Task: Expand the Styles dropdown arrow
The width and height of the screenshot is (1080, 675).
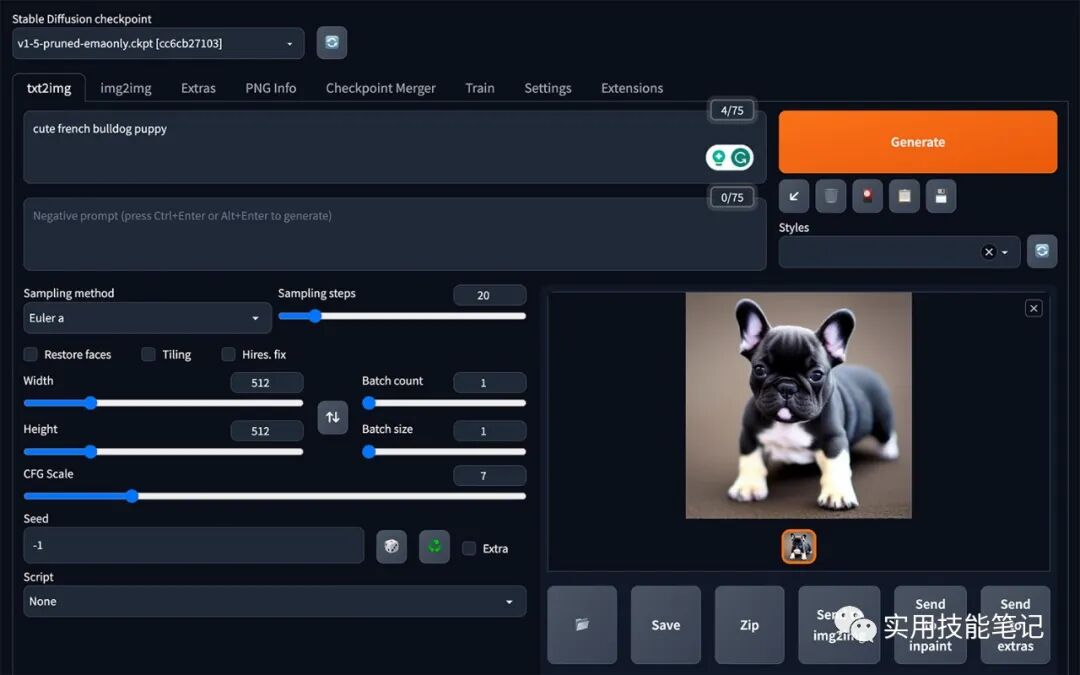Action: click(x=1005, y=252)
